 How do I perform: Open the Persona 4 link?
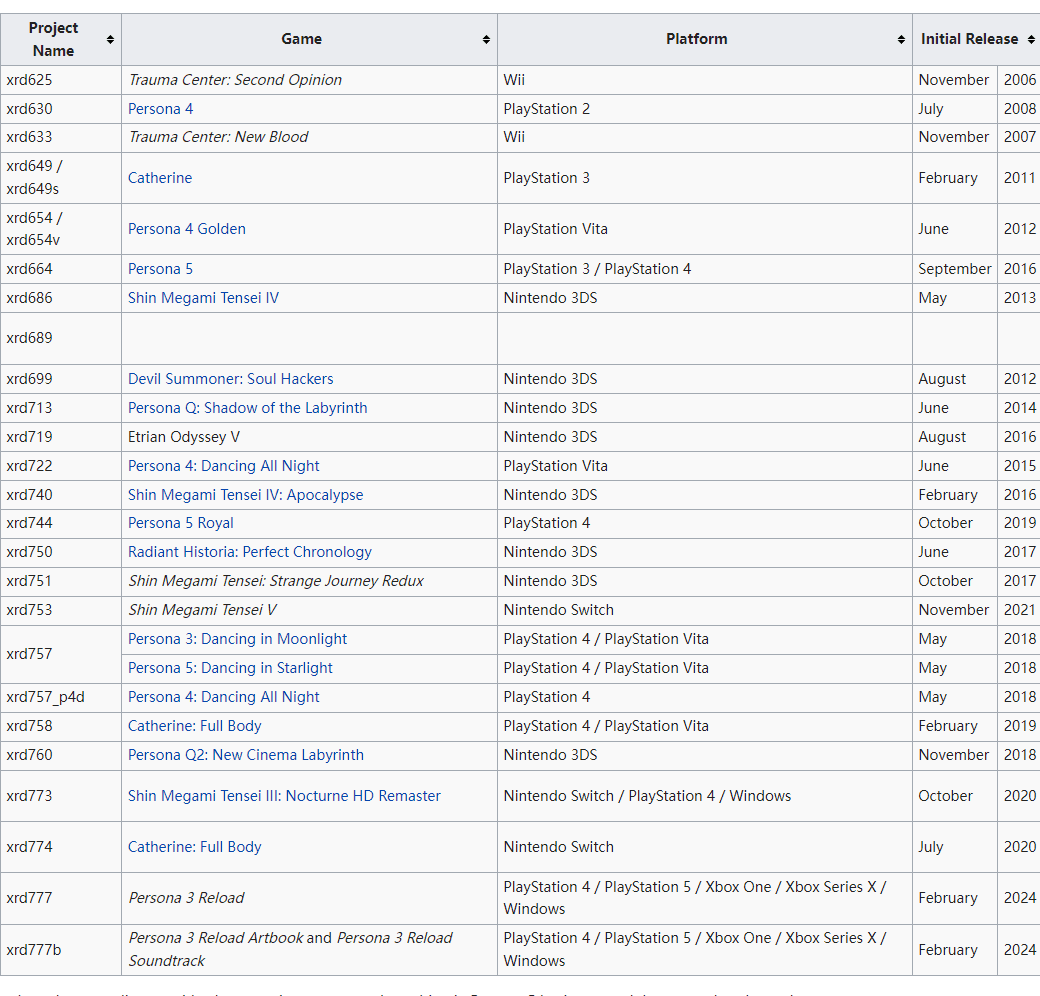(x=161, y=109)
